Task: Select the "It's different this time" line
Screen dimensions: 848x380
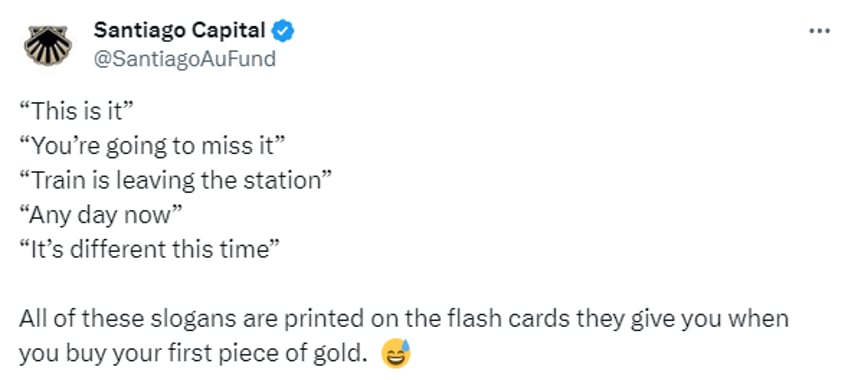Action: pyautogui.click(x=149, y=250)
